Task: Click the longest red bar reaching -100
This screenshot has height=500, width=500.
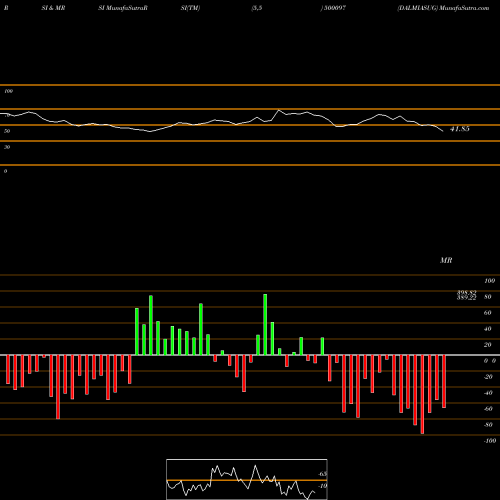Action: tap(422, 394)
